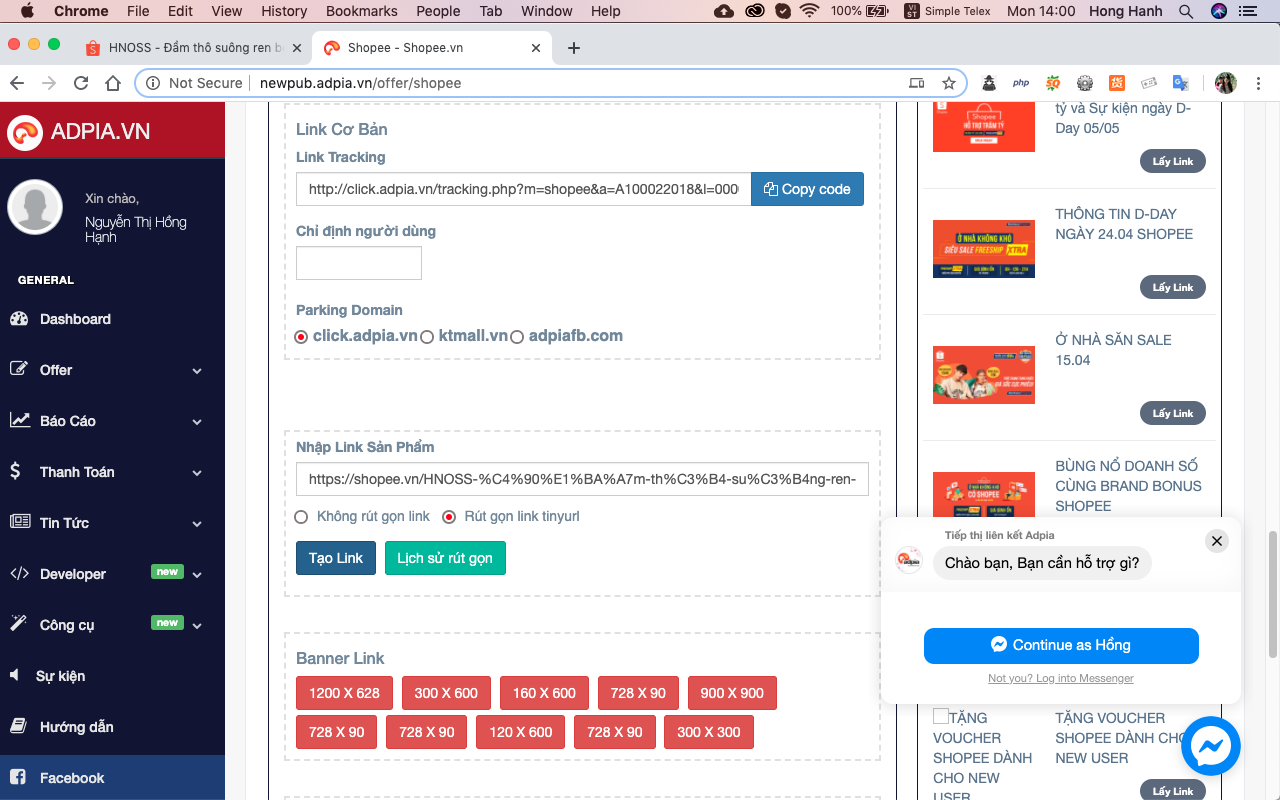The width and height of the screenshot is (1280, 800).
Task: Select Không rút gọn link option
Action: coord(301,517)
